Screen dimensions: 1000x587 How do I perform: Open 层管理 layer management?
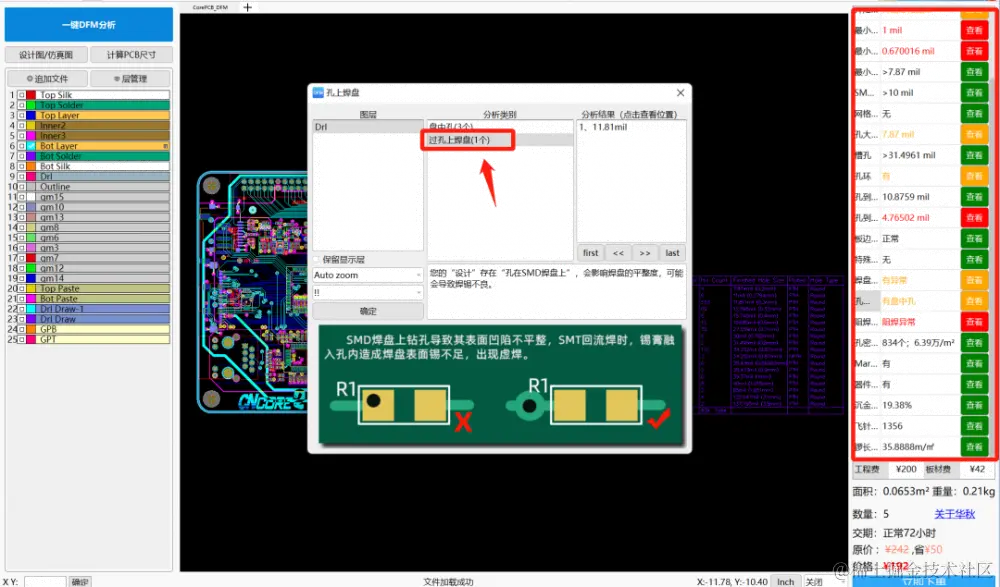130,78
